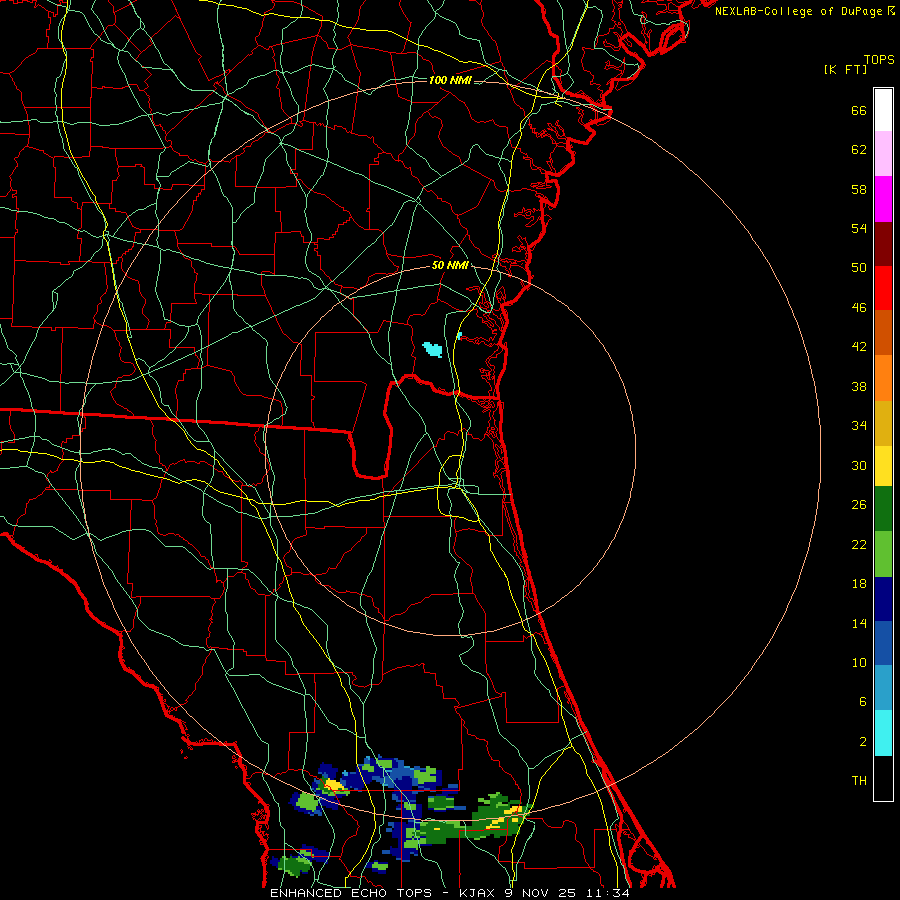900x900 pixels.
Task: Pick the dark orange legend swatch
Action: pos(883,333)
